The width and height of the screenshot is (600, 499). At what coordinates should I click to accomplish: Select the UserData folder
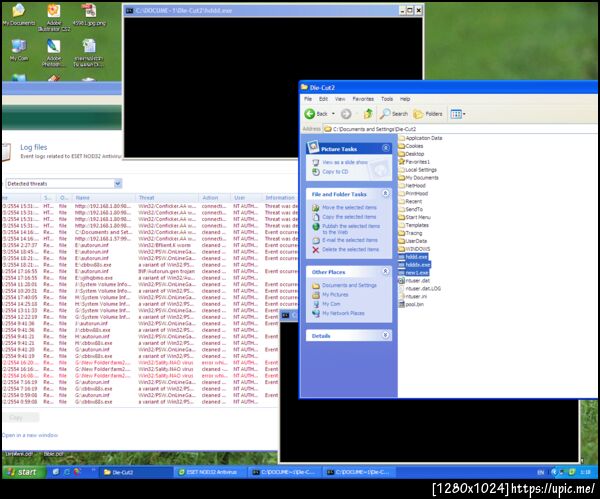point(413,241)
